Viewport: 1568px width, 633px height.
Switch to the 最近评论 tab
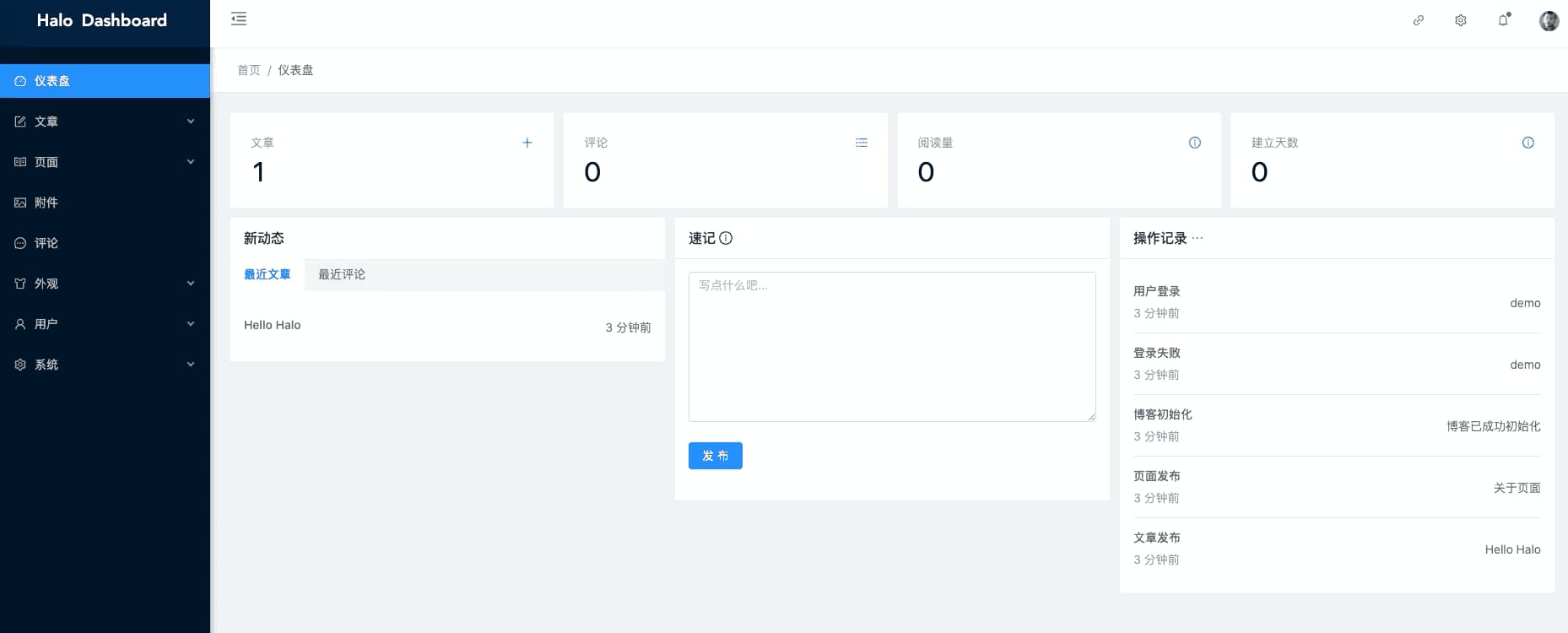[342, 274]
